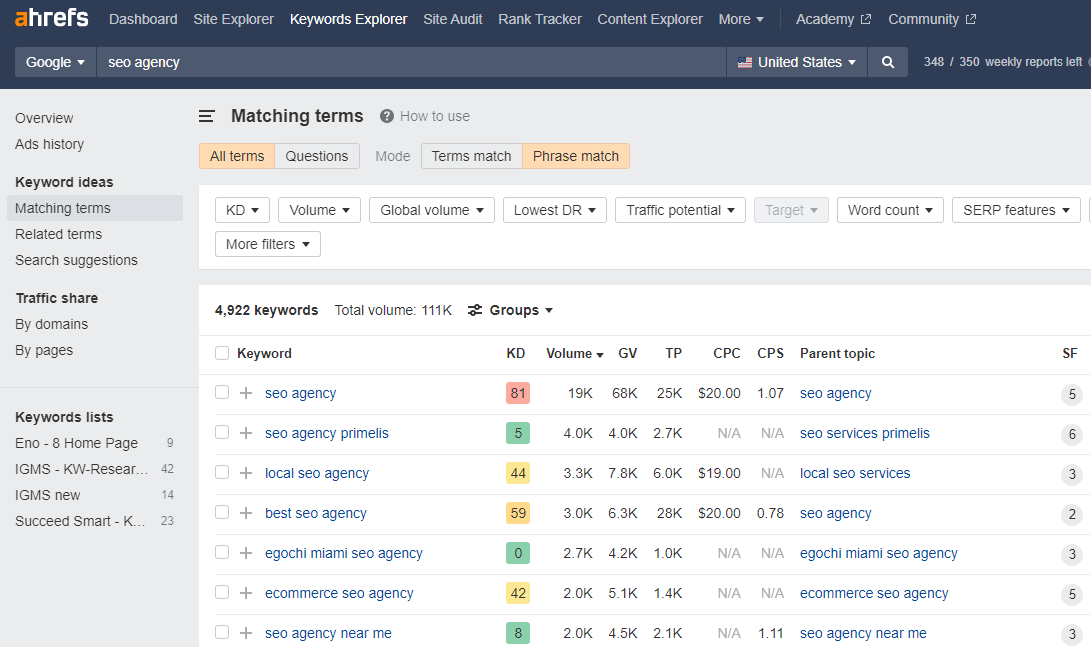The image size is (1091, 647).
Task: Click the seo agency search input field
Action: [411, 62]
